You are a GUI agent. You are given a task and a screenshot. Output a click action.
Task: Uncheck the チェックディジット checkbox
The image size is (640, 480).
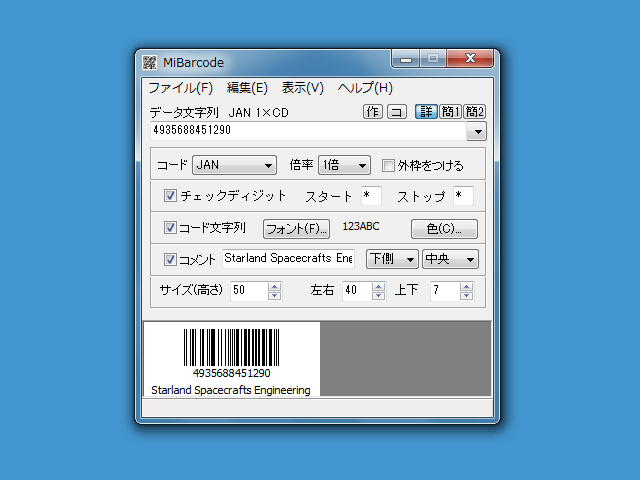click(170, 196)
